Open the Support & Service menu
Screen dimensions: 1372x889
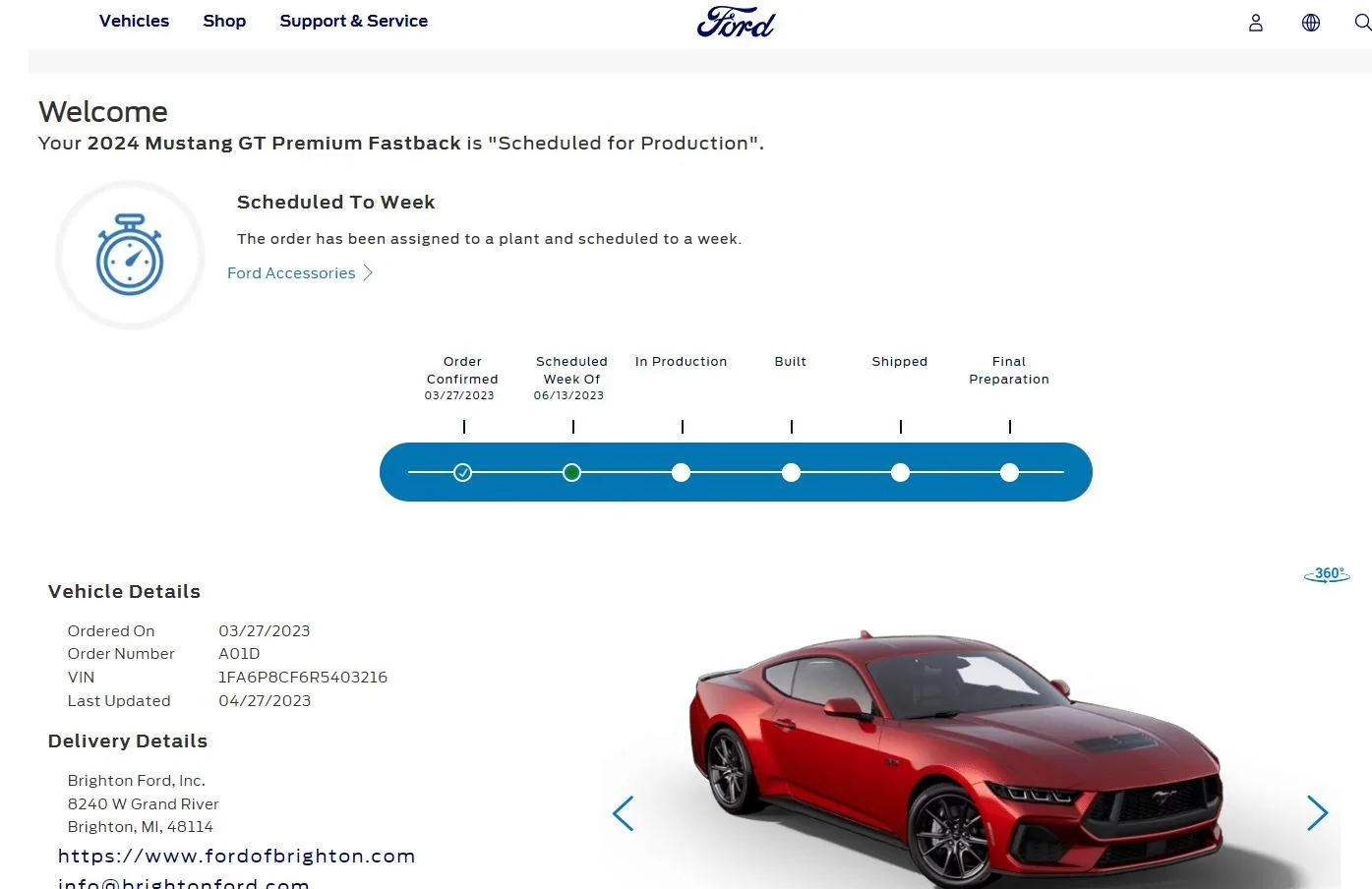(x=353, y=21)
